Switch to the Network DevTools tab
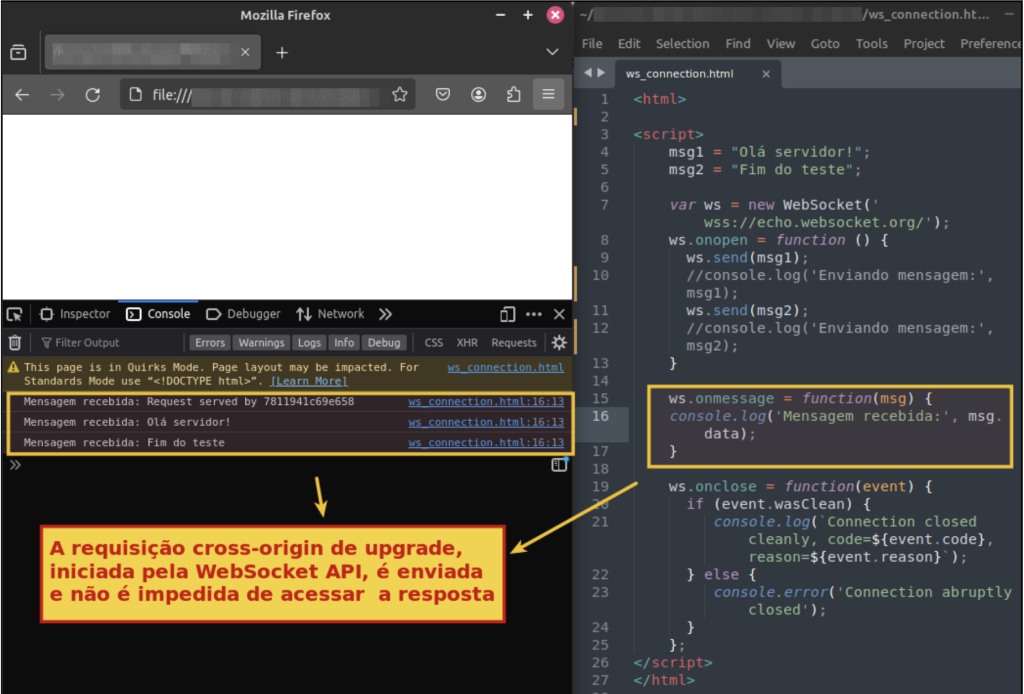Screen dimensions: 1024x694 pyautogui.click(x=330, y=314)
